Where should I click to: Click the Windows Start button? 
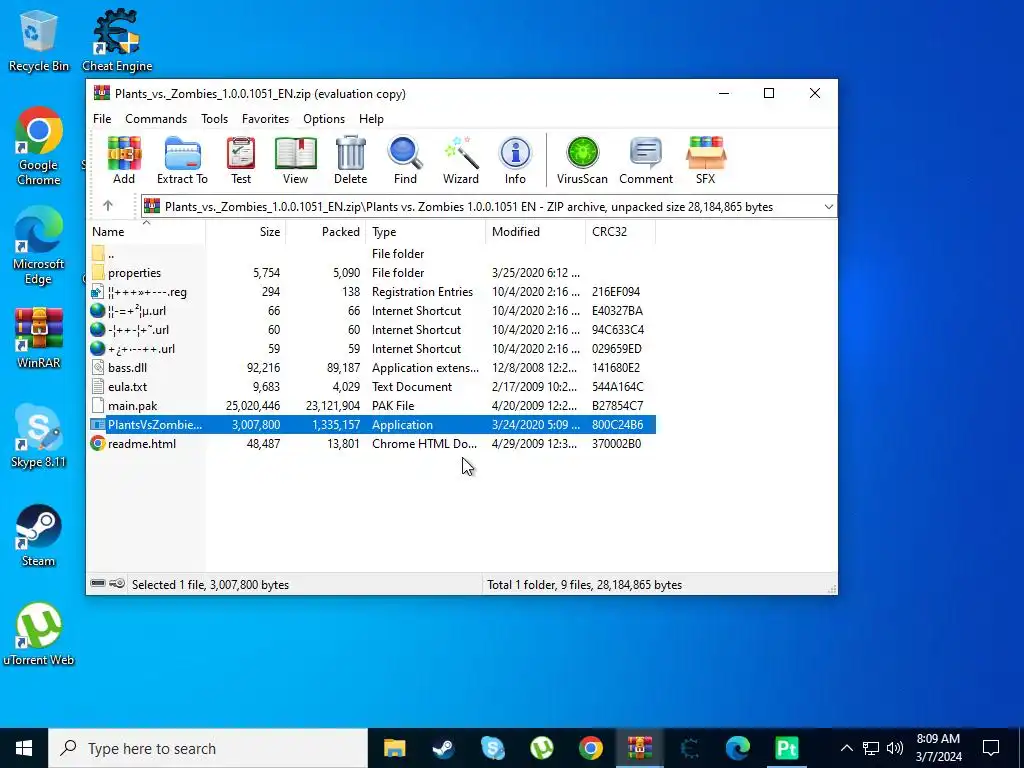tap(24, 748)
